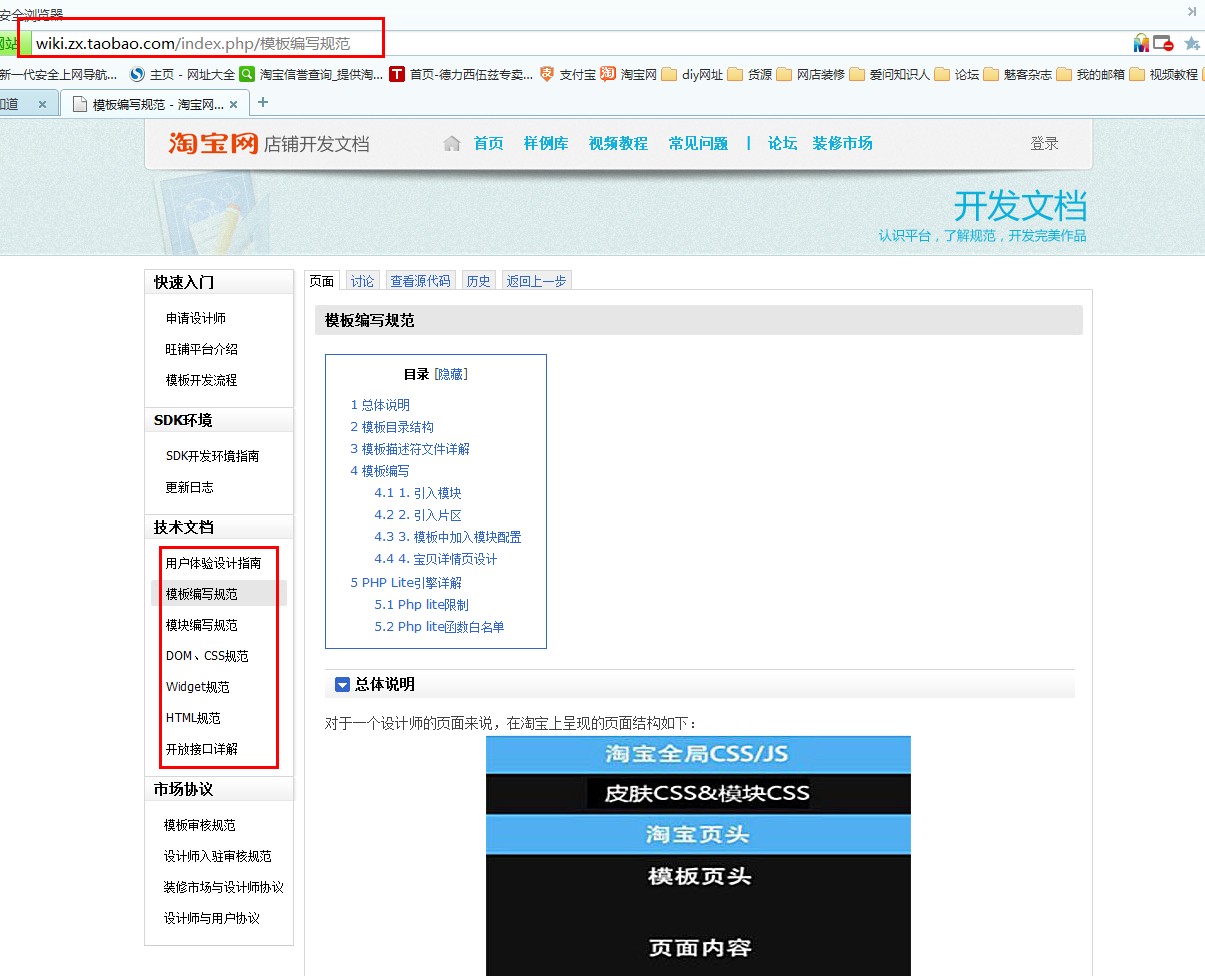Open 常见问题 in the site navigation
The height and width of the screenshot is (976, 1205).
[698, 143]
